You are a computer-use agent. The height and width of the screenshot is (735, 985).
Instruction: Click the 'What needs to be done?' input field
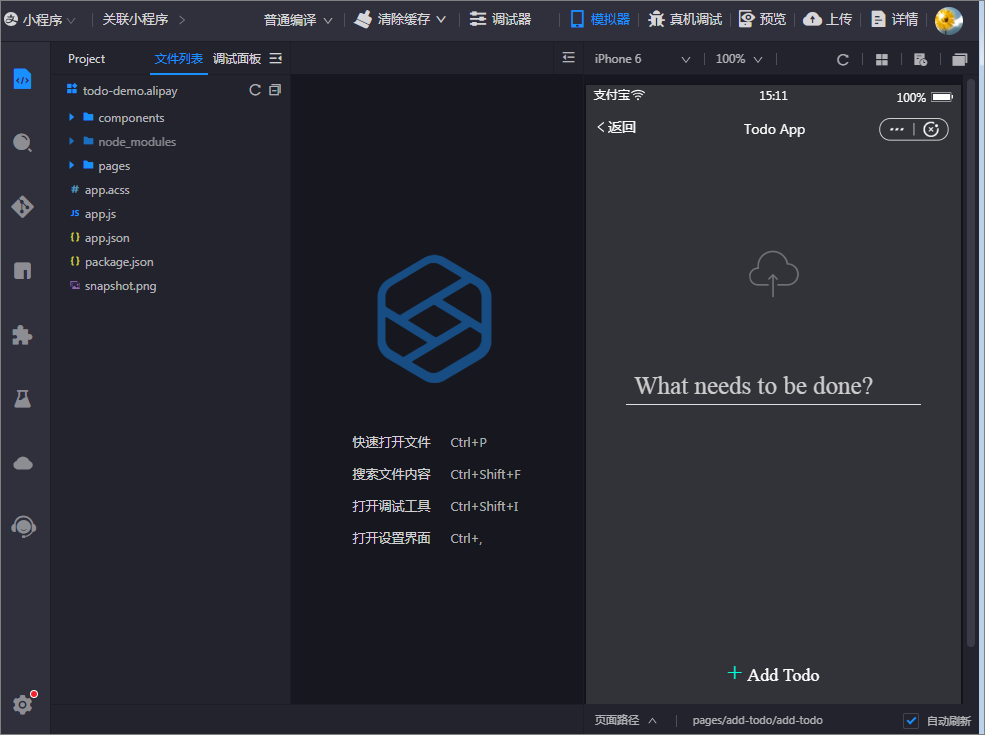coord(773,386)
